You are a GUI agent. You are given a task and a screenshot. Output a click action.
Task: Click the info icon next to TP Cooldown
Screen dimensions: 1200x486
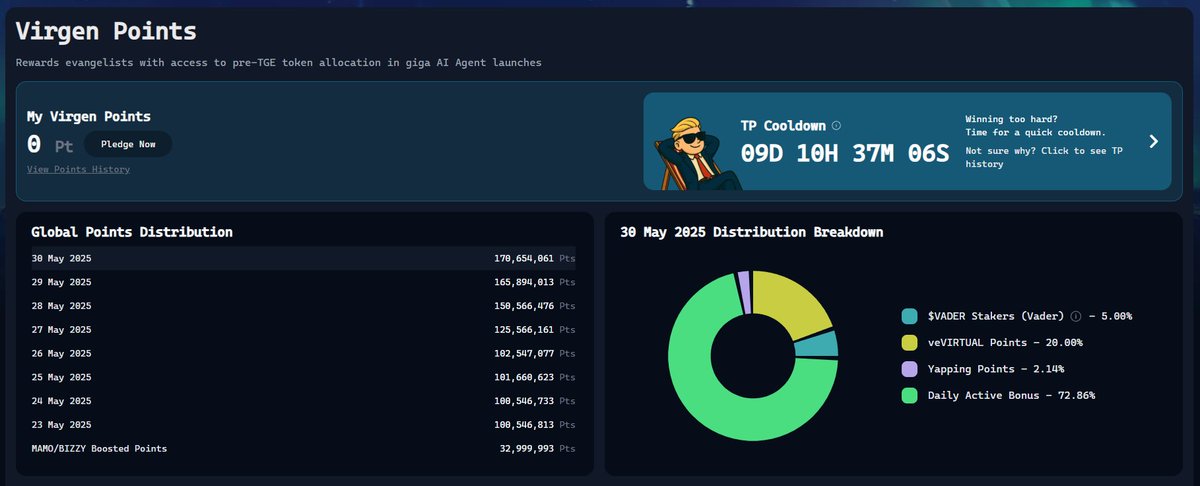tap(836, 126)
